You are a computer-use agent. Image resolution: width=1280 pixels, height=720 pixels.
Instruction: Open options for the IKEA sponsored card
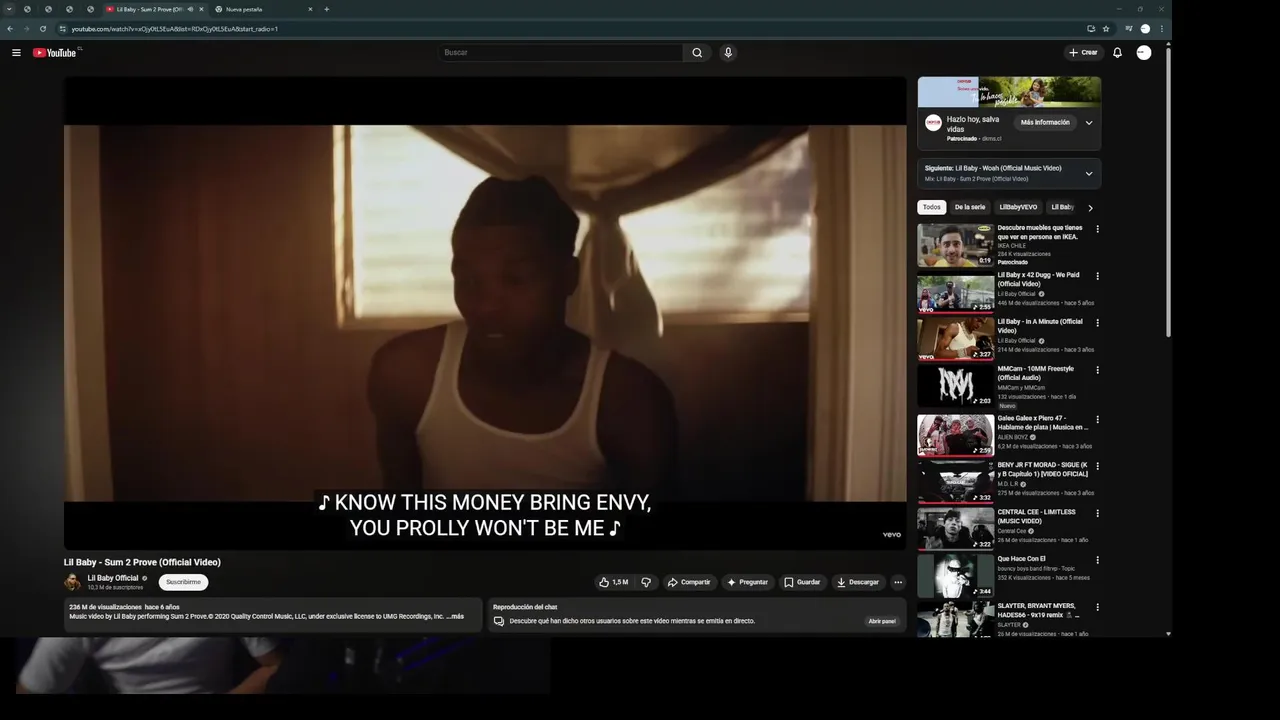coord(1097,229)
